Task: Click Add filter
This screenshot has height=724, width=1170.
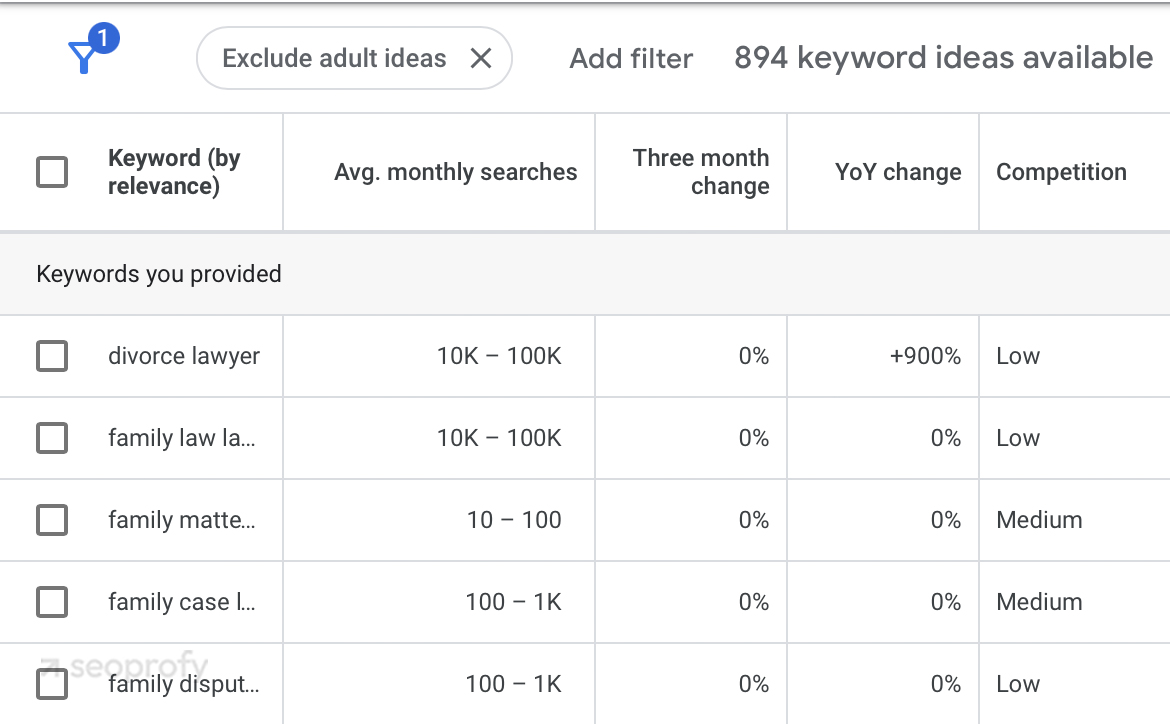Action: click(x=631, y=58)
